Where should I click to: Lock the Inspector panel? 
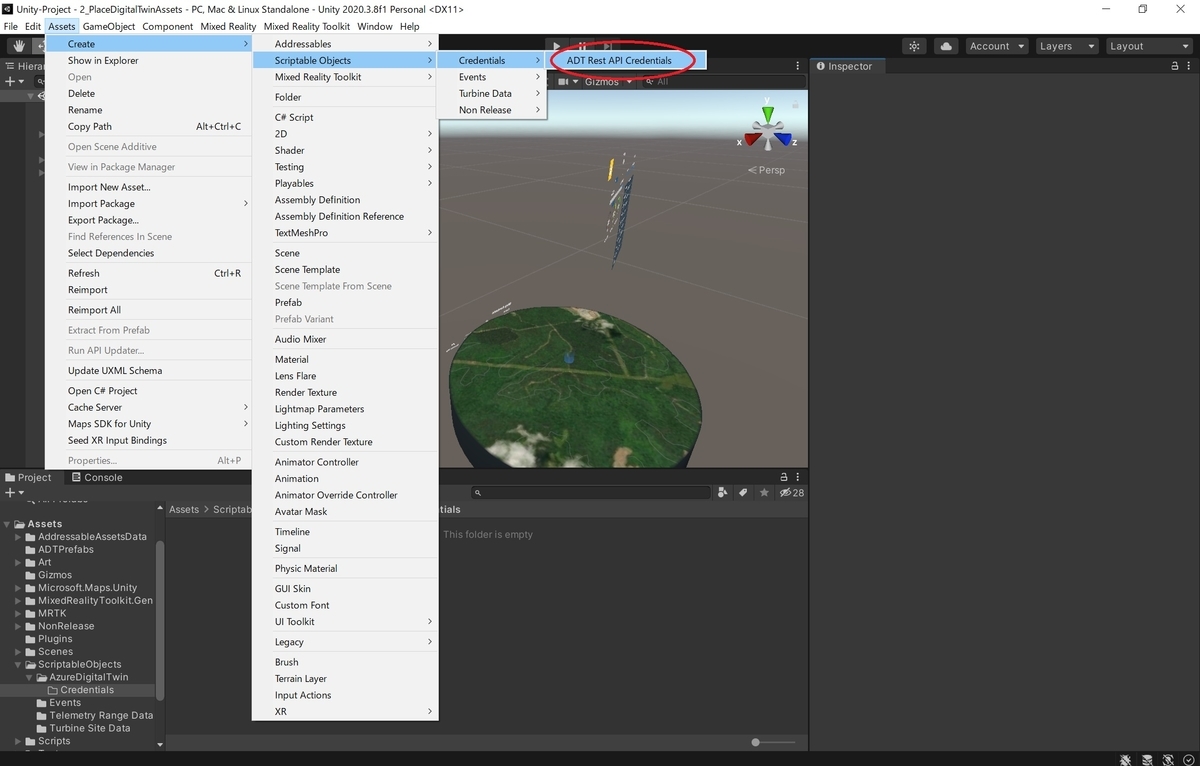pyautogui.click(x=1174, y=66)
